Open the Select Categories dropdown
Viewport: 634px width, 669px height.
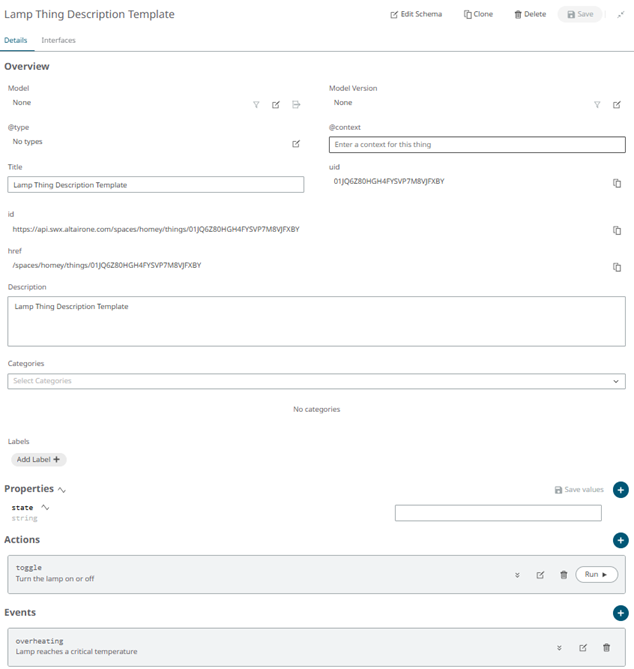click(316, 381)
